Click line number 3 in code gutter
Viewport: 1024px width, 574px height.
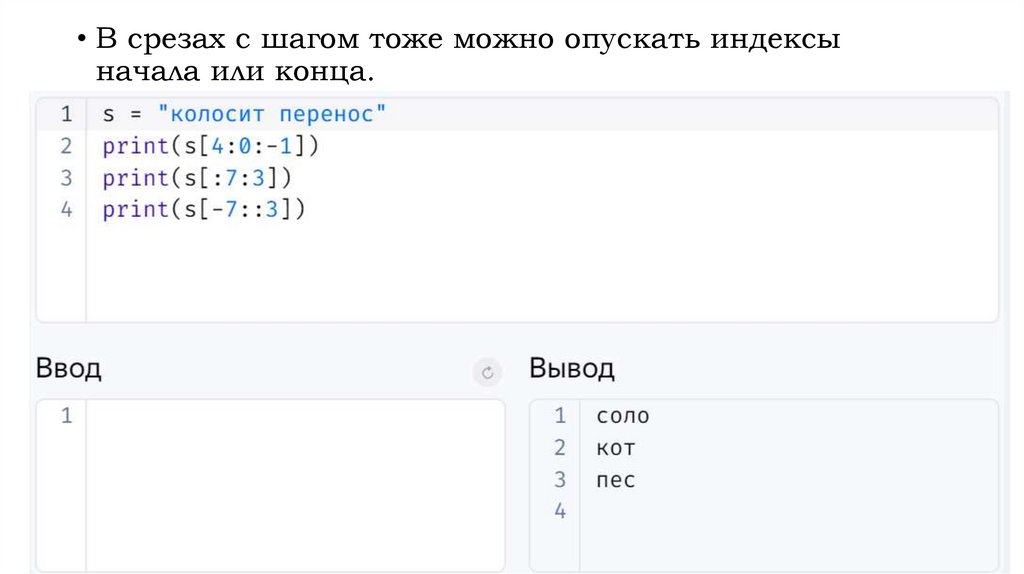point(66,178)
